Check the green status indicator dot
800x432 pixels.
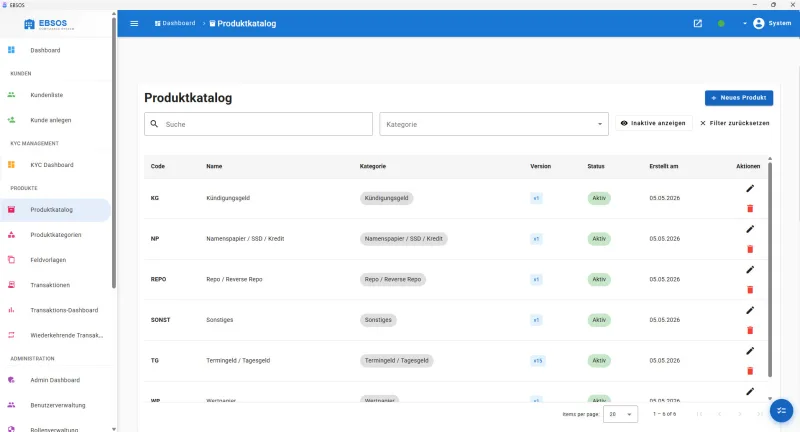[x=721, y=23]
